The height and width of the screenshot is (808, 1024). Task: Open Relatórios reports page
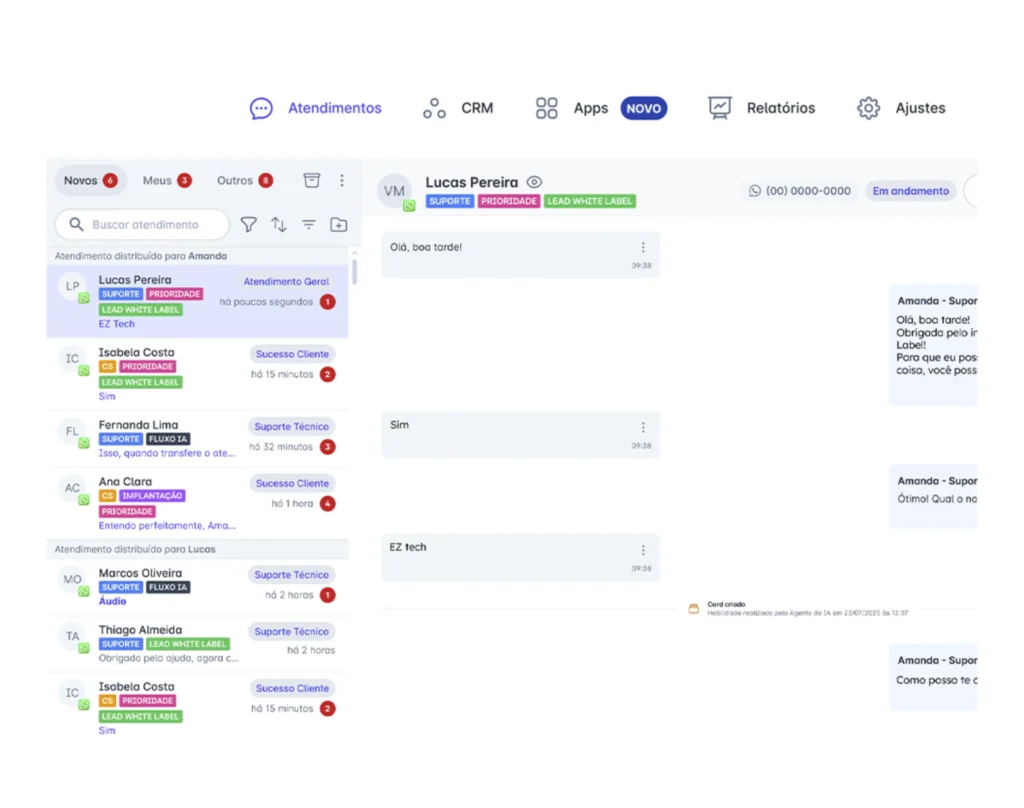point(761,108)
